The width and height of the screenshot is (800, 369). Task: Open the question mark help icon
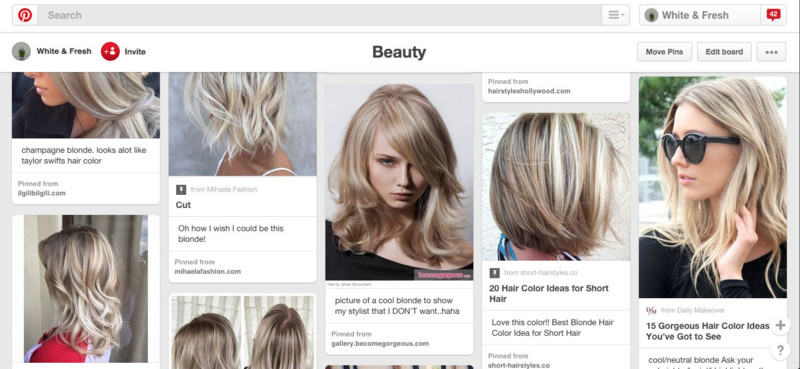pyautogui.click(x=780, y=351)
